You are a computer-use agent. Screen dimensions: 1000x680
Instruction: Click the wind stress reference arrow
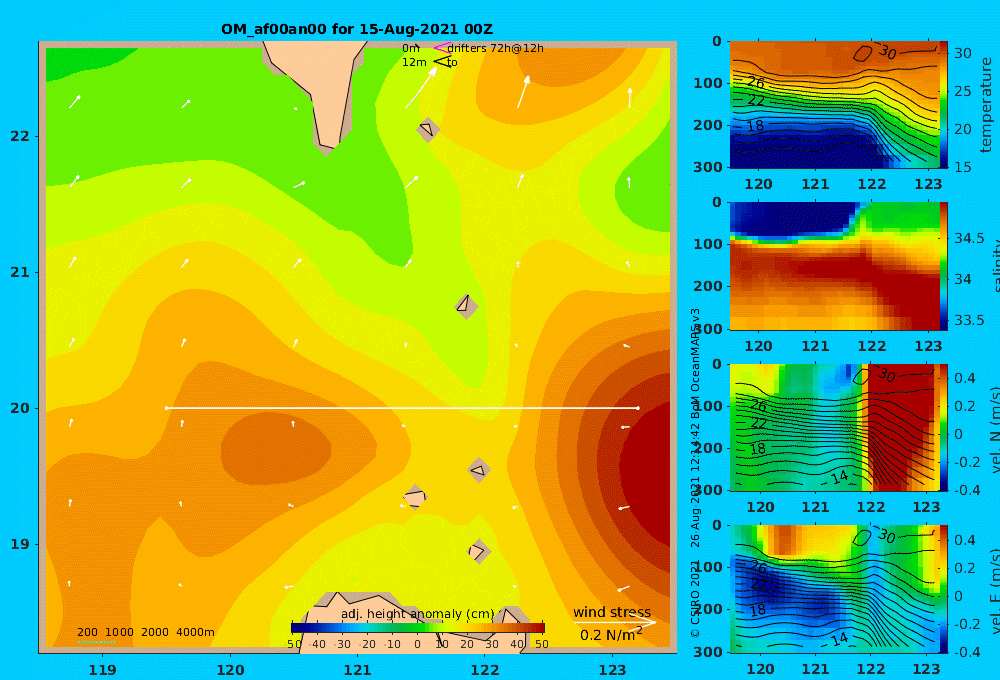[x=615, y=622]
